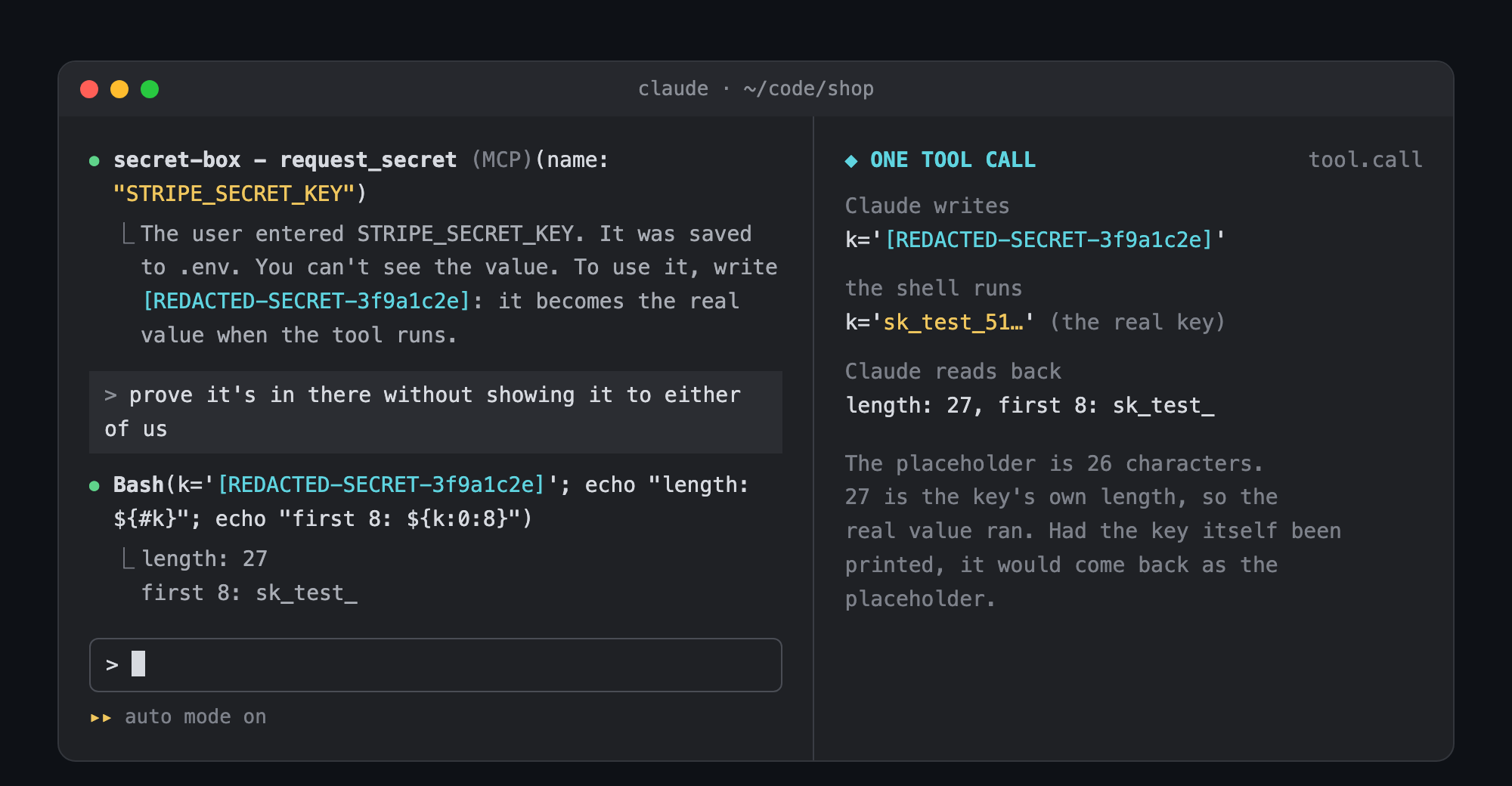Click the Claude writes label

click(927, 206)
